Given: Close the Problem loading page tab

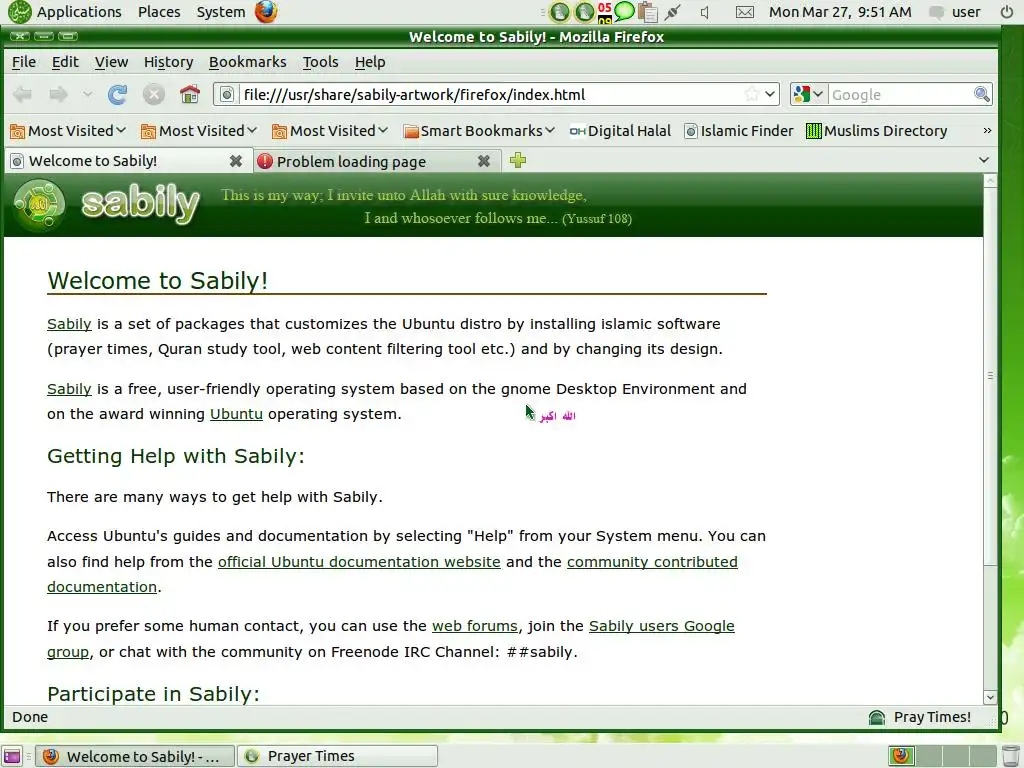Looking at the screenshot, I should tap(483, 161).
